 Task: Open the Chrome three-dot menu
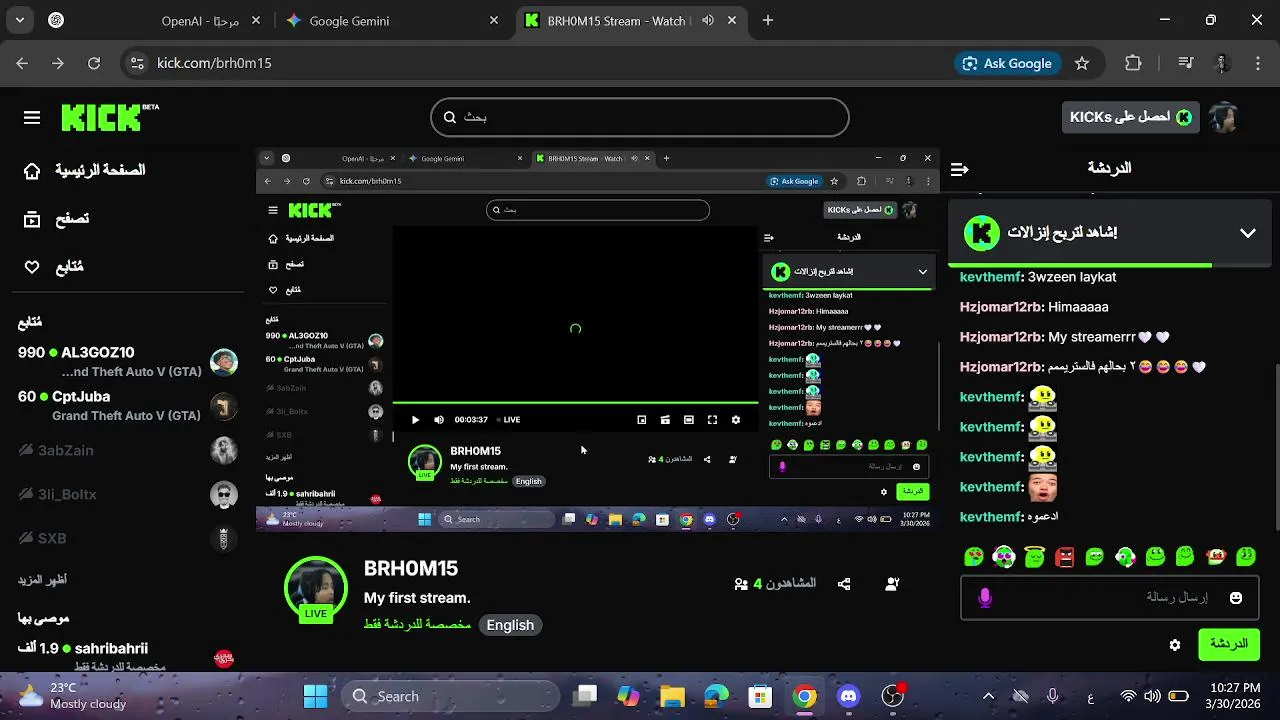click(1258, 63)
